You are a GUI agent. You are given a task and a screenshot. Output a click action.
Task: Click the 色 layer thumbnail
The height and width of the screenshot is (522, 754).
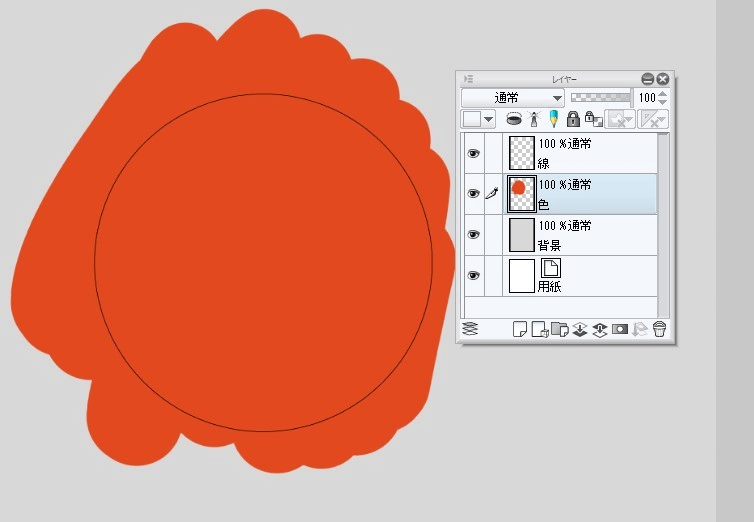coord(521,194)
